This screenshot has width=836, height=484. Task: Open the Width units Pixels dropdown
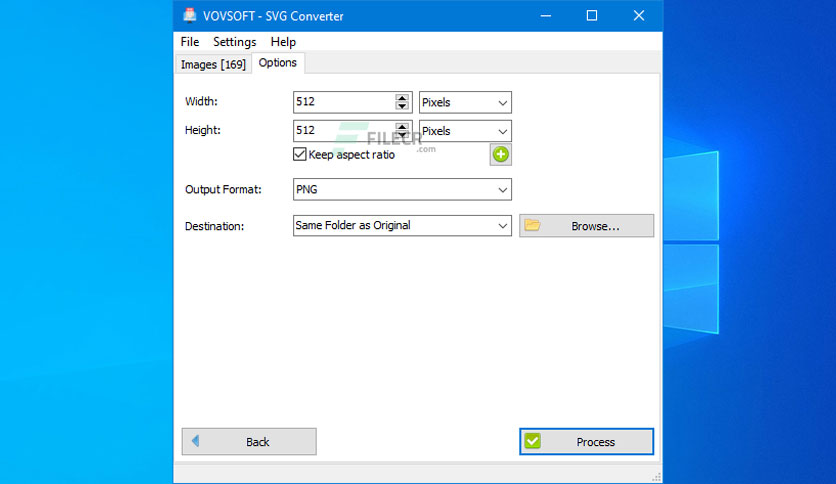[465, 102]
